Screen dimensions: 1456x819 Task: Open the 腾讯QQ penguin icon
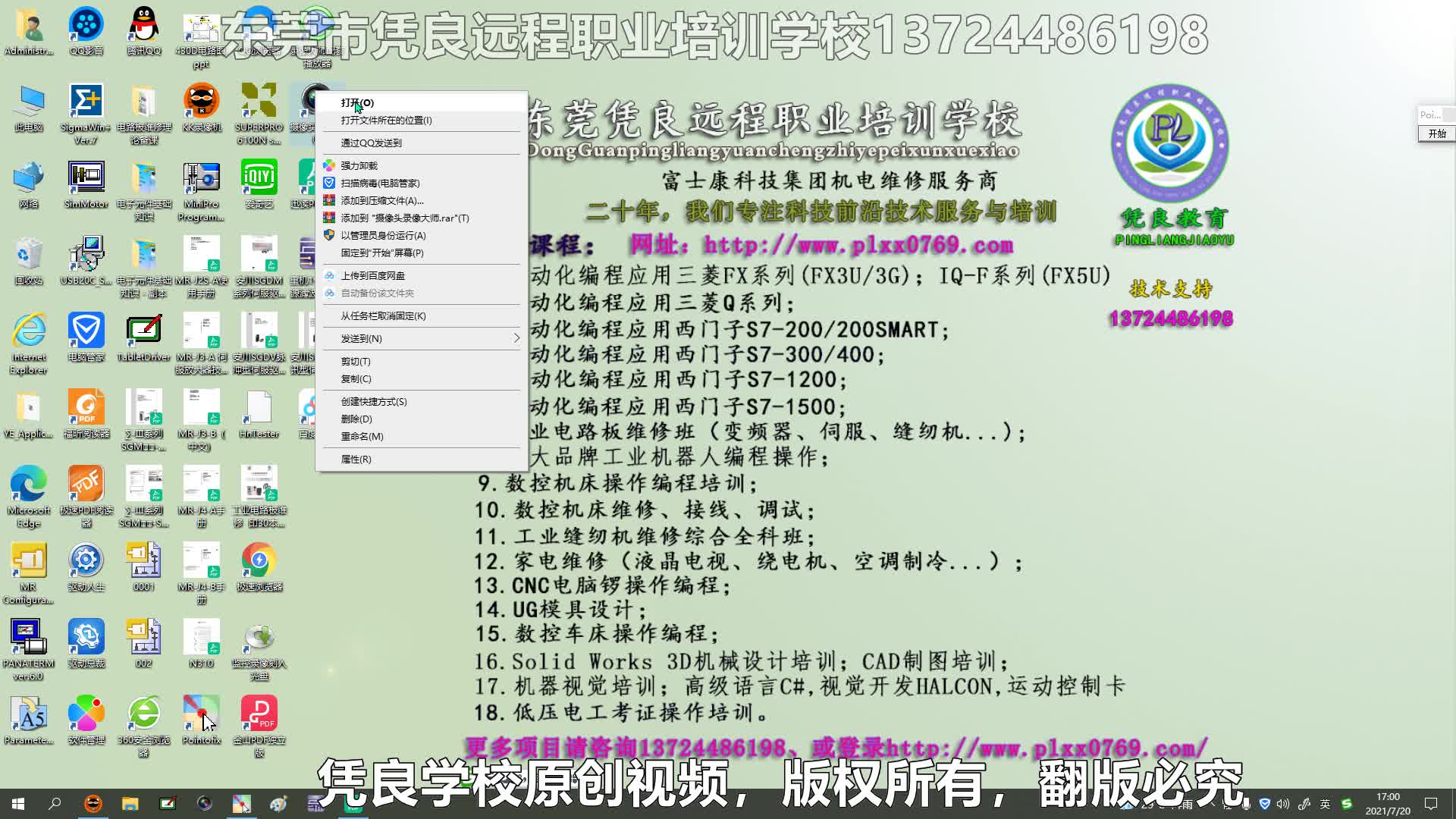[x=143, y=31]
